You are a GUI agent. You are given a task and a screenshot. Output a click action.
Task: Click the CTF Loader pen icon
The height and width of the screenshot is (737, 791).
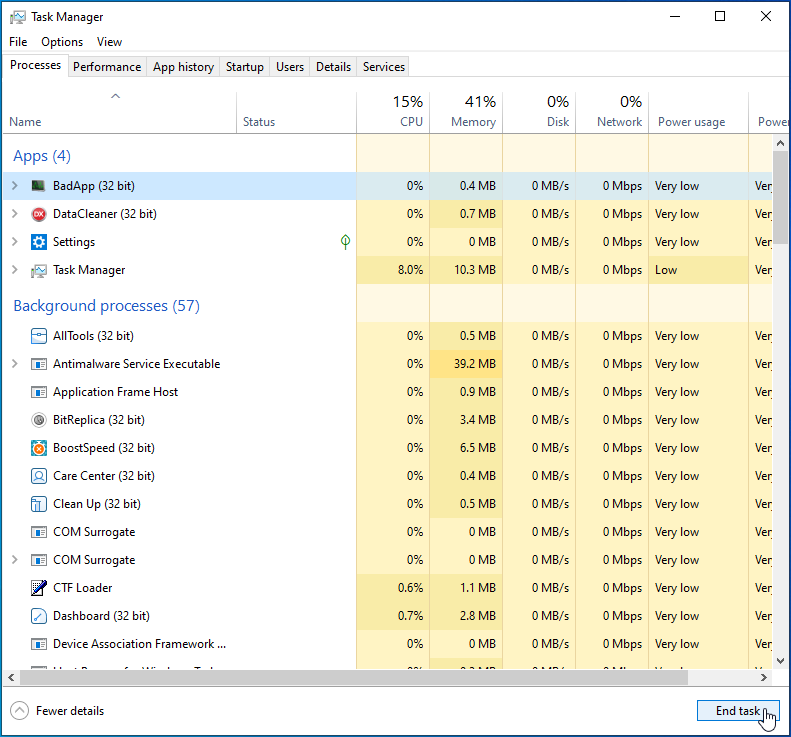[x=39, y=588]
